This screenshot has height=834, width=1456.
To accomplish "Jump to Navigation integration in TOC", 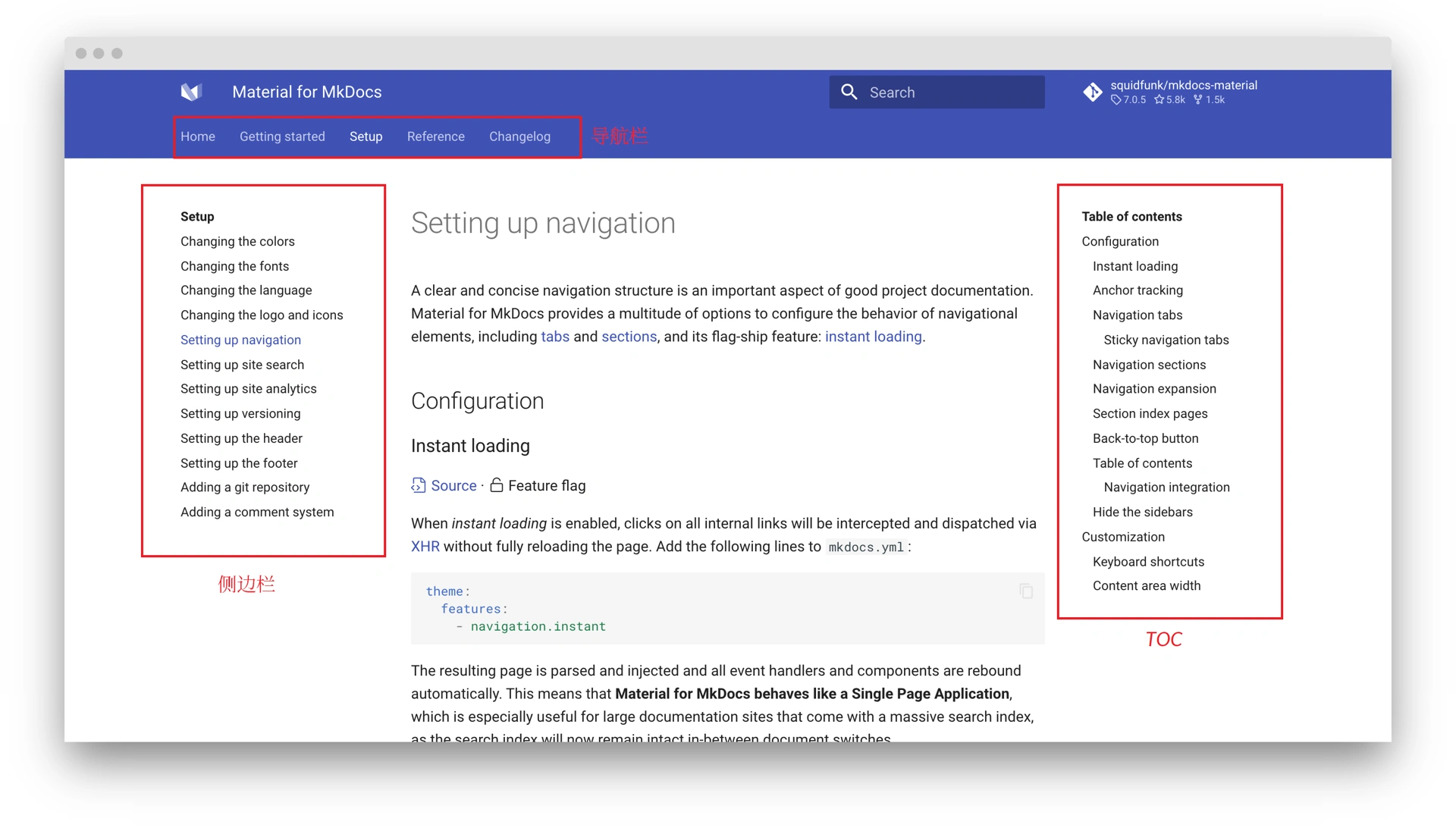I will coord(1166,488).
